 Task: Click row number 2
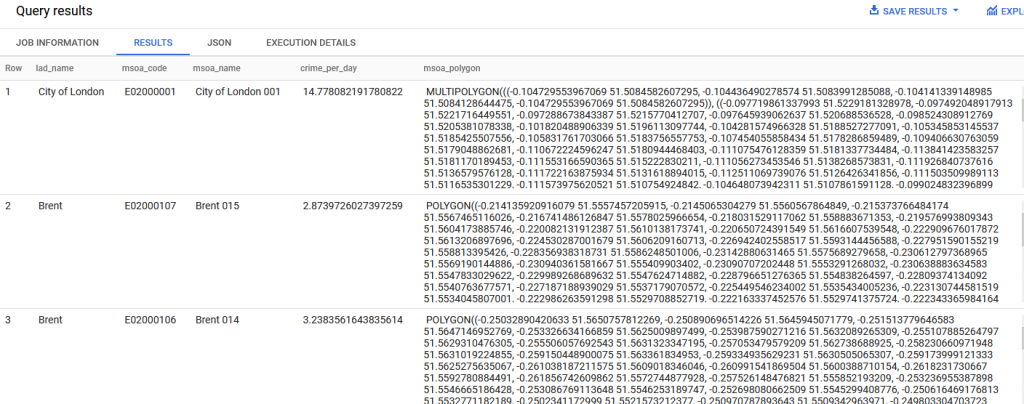pos(8,206)
